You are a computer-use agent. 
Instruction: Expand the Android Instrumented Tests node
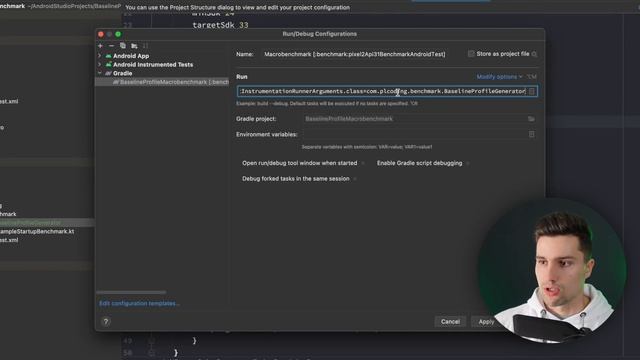100,64
